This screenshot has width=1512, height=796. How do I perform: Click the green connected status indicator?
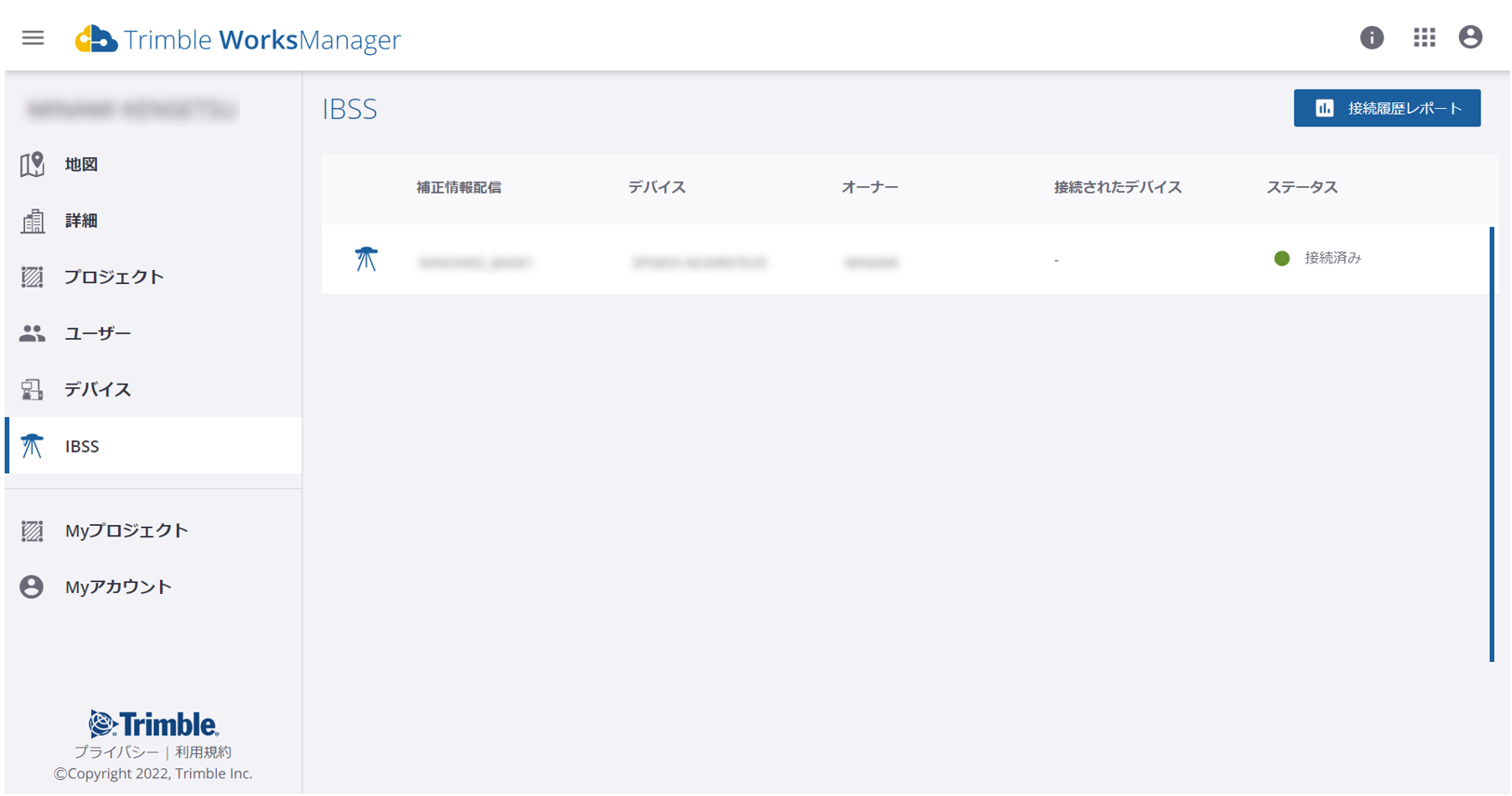1281,259
